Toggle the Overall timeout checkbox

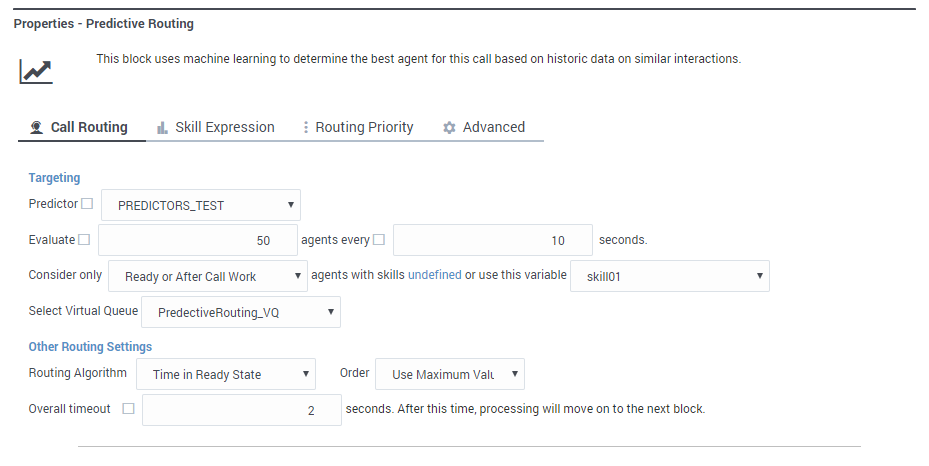coord(128,409)
